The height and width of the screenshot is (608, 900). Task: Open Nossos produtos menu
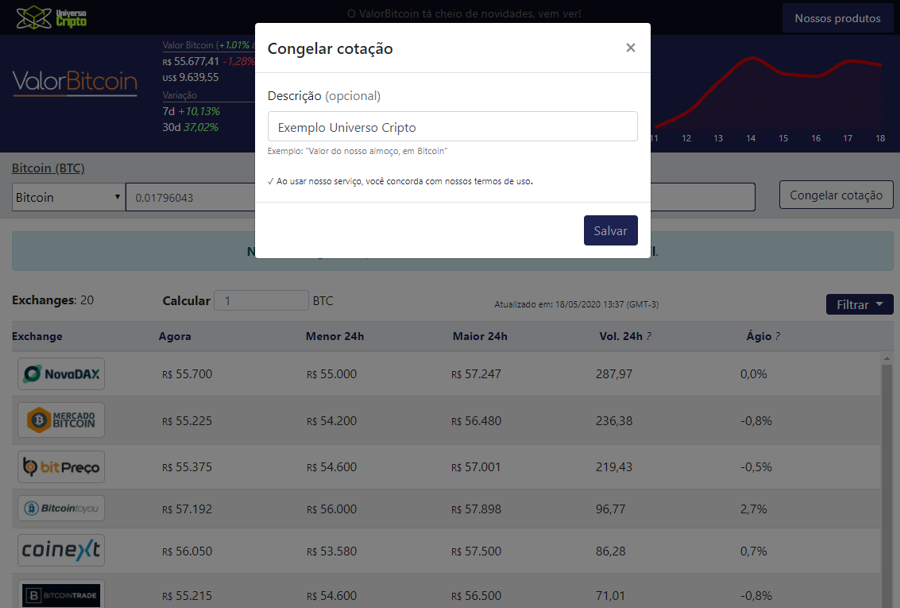pos(837,18)
